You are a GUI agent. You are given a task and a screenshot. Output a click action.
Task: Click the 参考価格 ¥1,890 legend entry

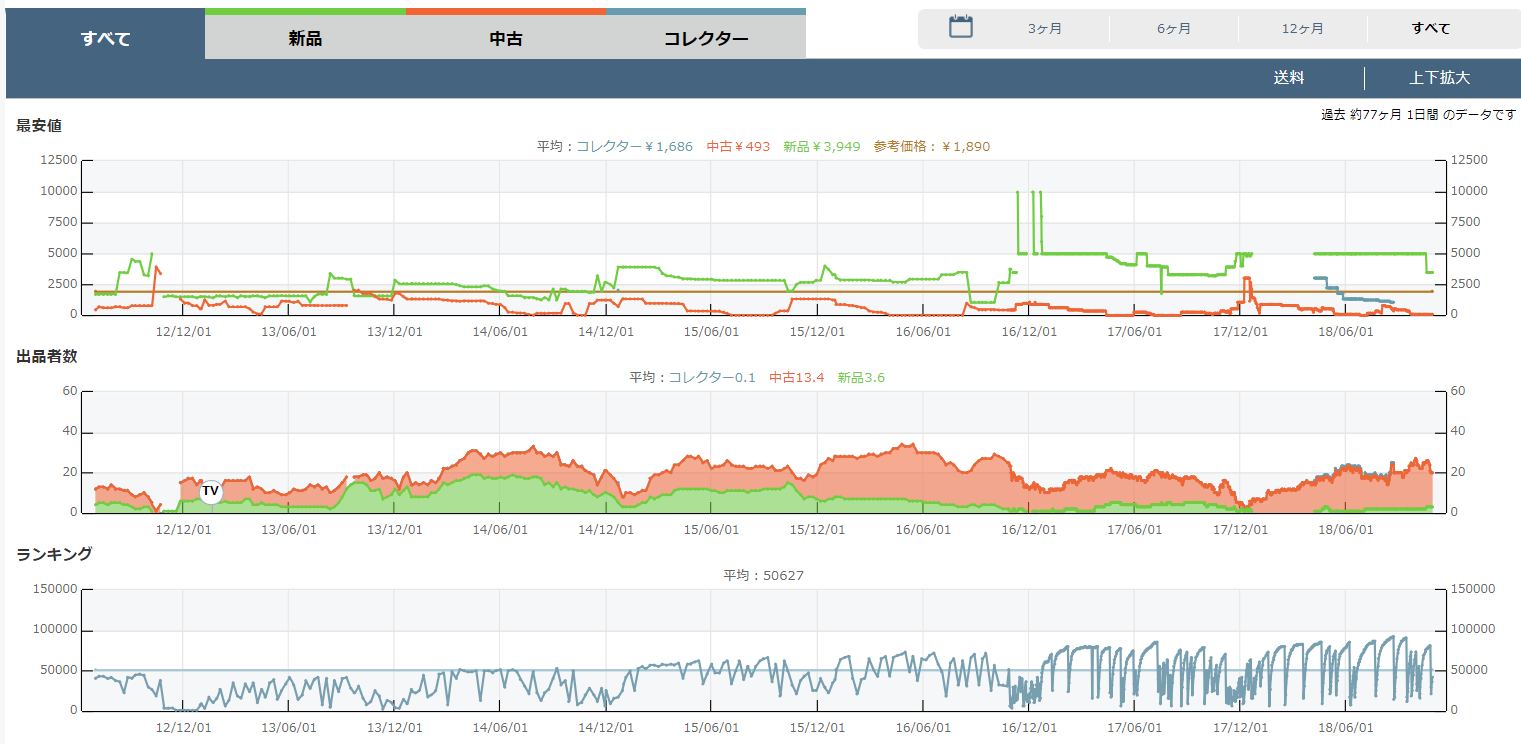[x=931, y=147]
